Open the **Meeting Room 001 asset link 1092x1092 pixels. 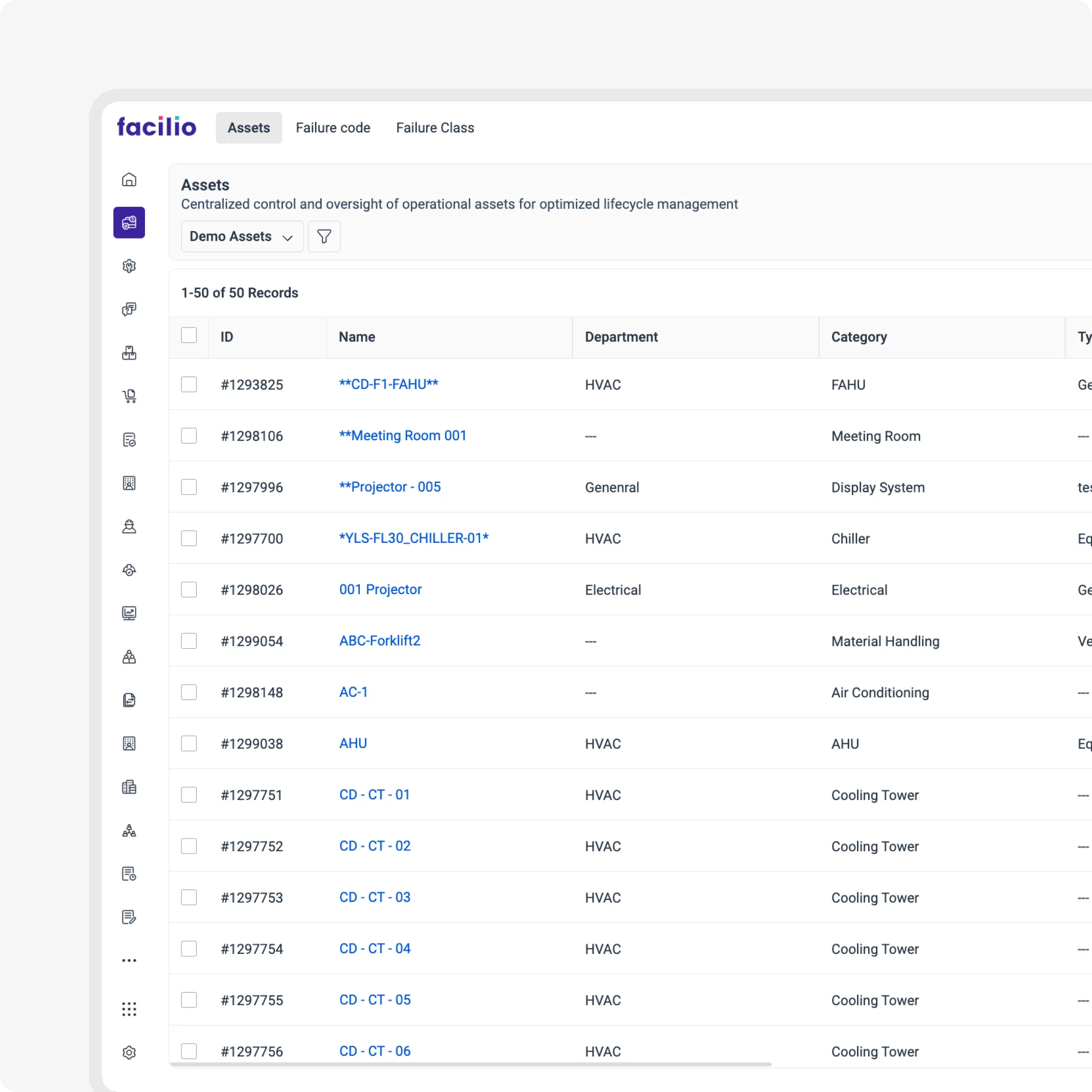pos(403,435)
